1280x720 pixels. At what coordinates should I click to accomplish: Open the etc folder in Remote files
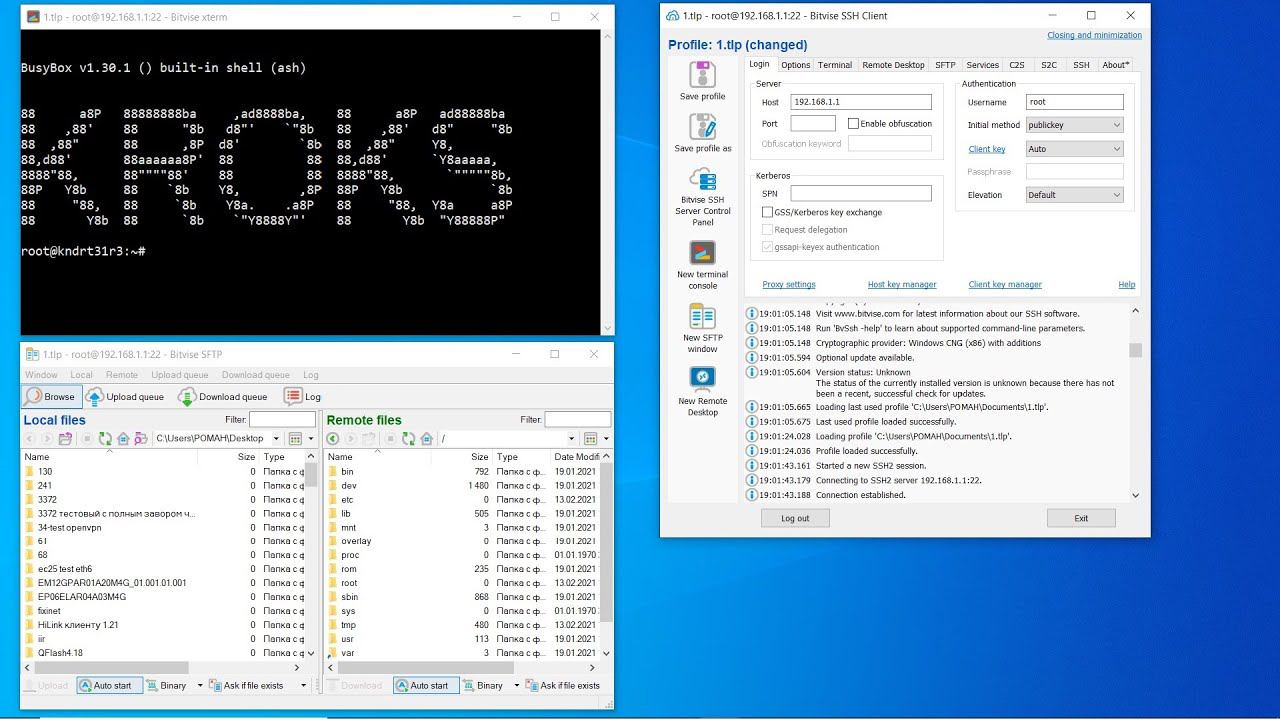click(347, 499)
